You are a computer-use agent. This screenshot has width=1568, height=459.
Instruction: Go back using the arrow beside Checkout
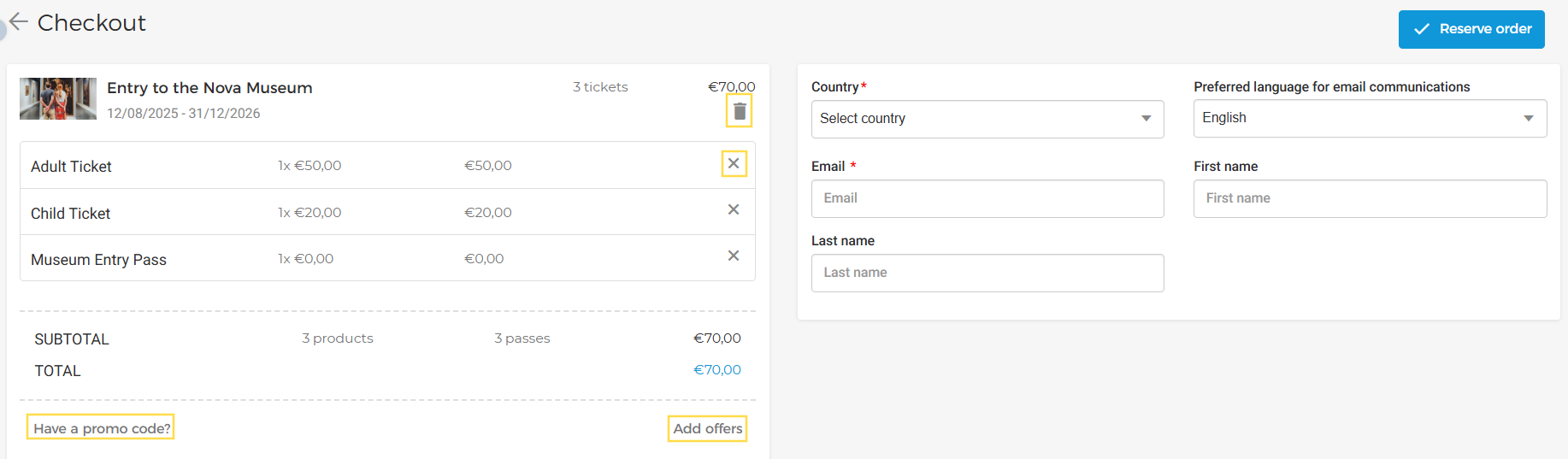coord(19,22)
